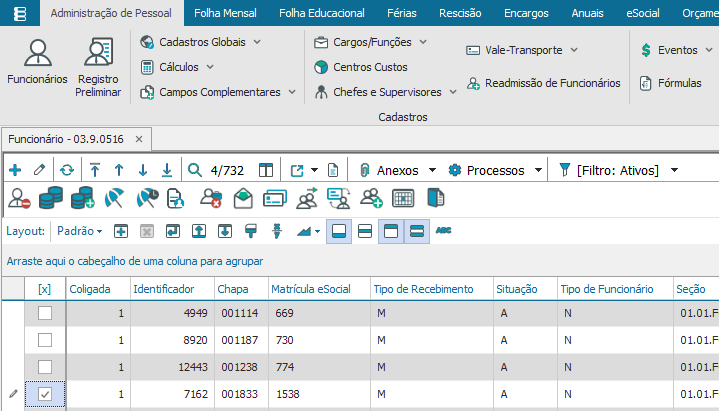This screenshot has height=411, width=719.
Task: Open the Funcionários ribbon icon
Action: click(x=37, y=67)
